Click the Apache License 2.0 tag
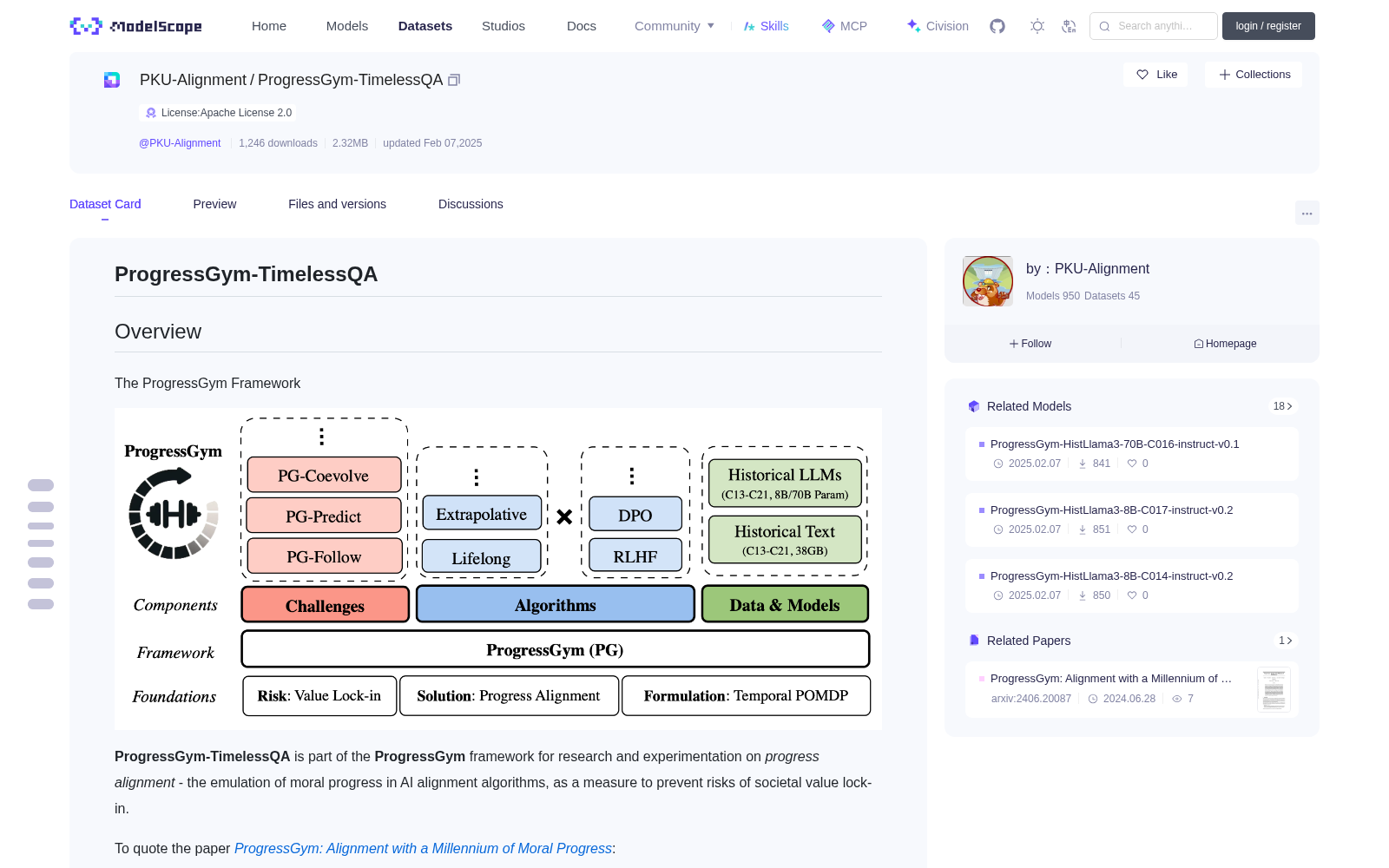This screenshot has height=868, width=1389. pyautogui.click(x=217, y=113)
